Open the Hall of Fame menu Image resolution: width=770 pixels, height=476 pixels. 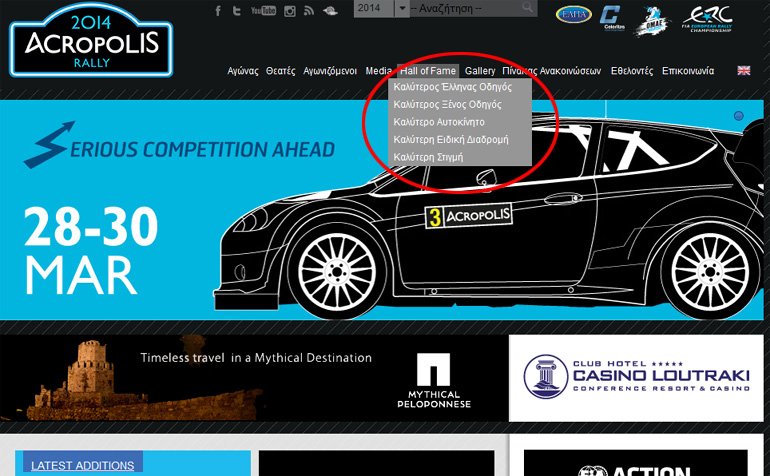click(428, 71)
